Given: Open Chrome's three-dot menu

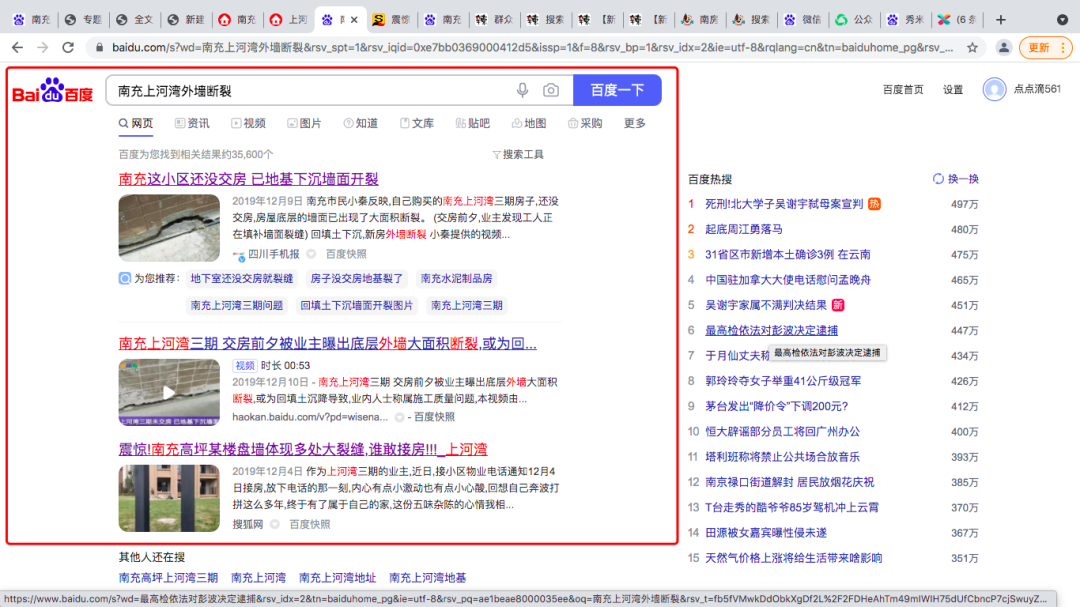Looking at the screenshot, I should pyautogui.click(x=1063, y=48).
